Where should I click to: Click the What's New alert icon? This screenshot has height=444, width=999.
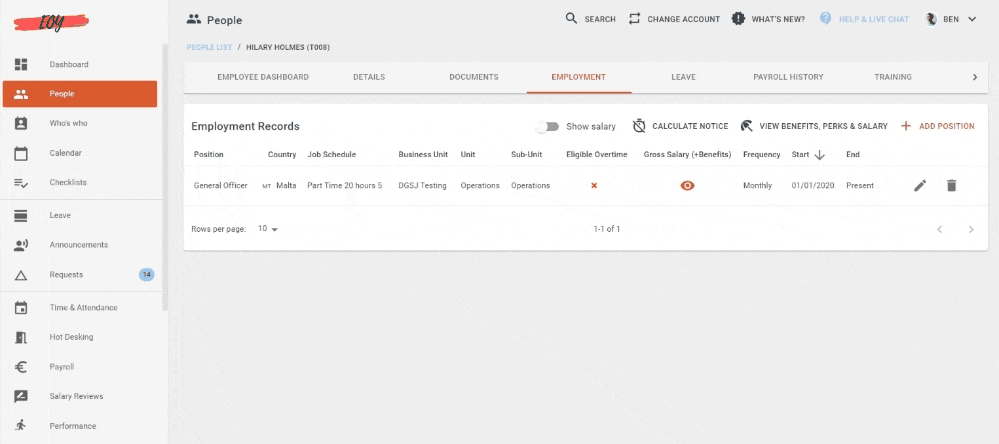coord(738,19)
